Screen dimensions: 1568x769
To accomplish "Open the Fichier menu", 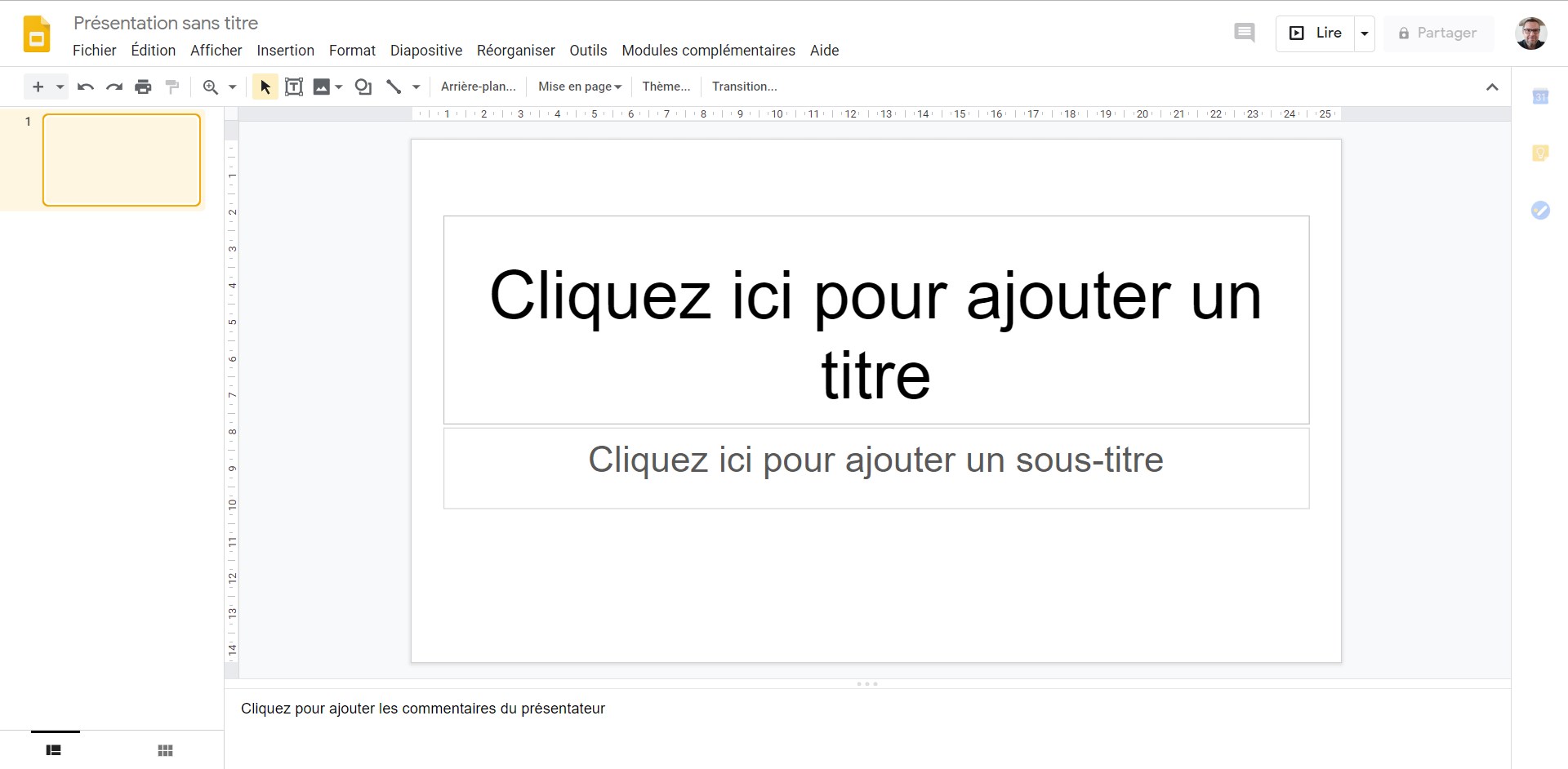I will 95,51.
